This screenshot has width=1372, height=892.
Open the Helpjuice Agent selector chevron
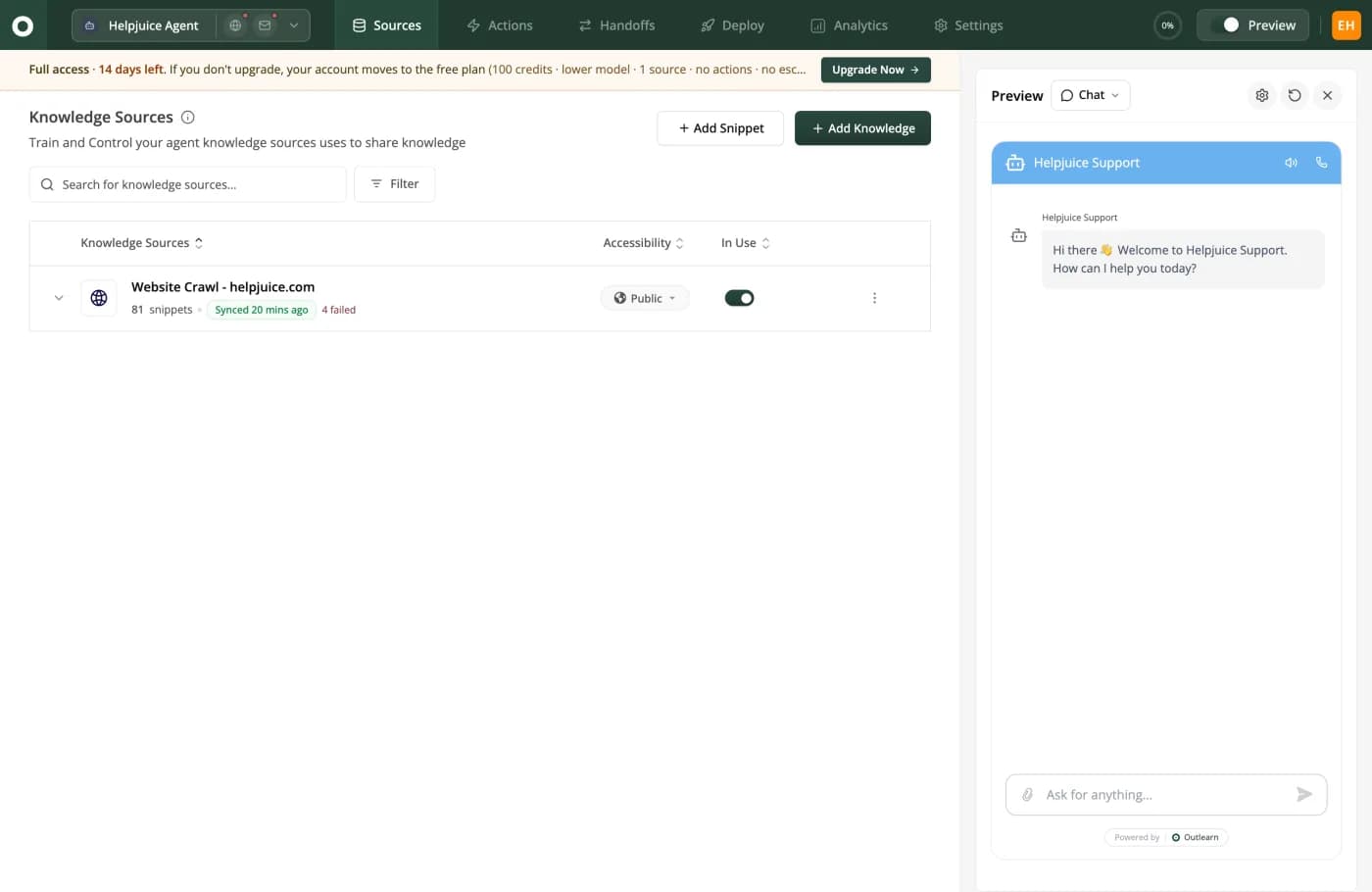(293, 25)
